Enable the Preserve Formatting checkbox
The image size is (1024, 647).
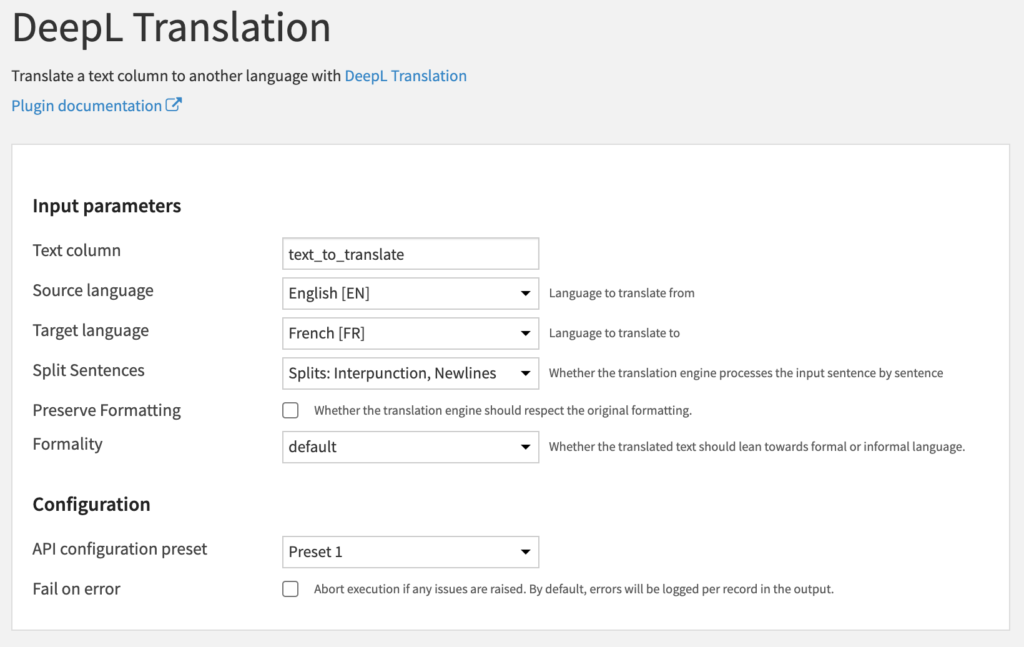pyautogui.click(x=290, y=410)
